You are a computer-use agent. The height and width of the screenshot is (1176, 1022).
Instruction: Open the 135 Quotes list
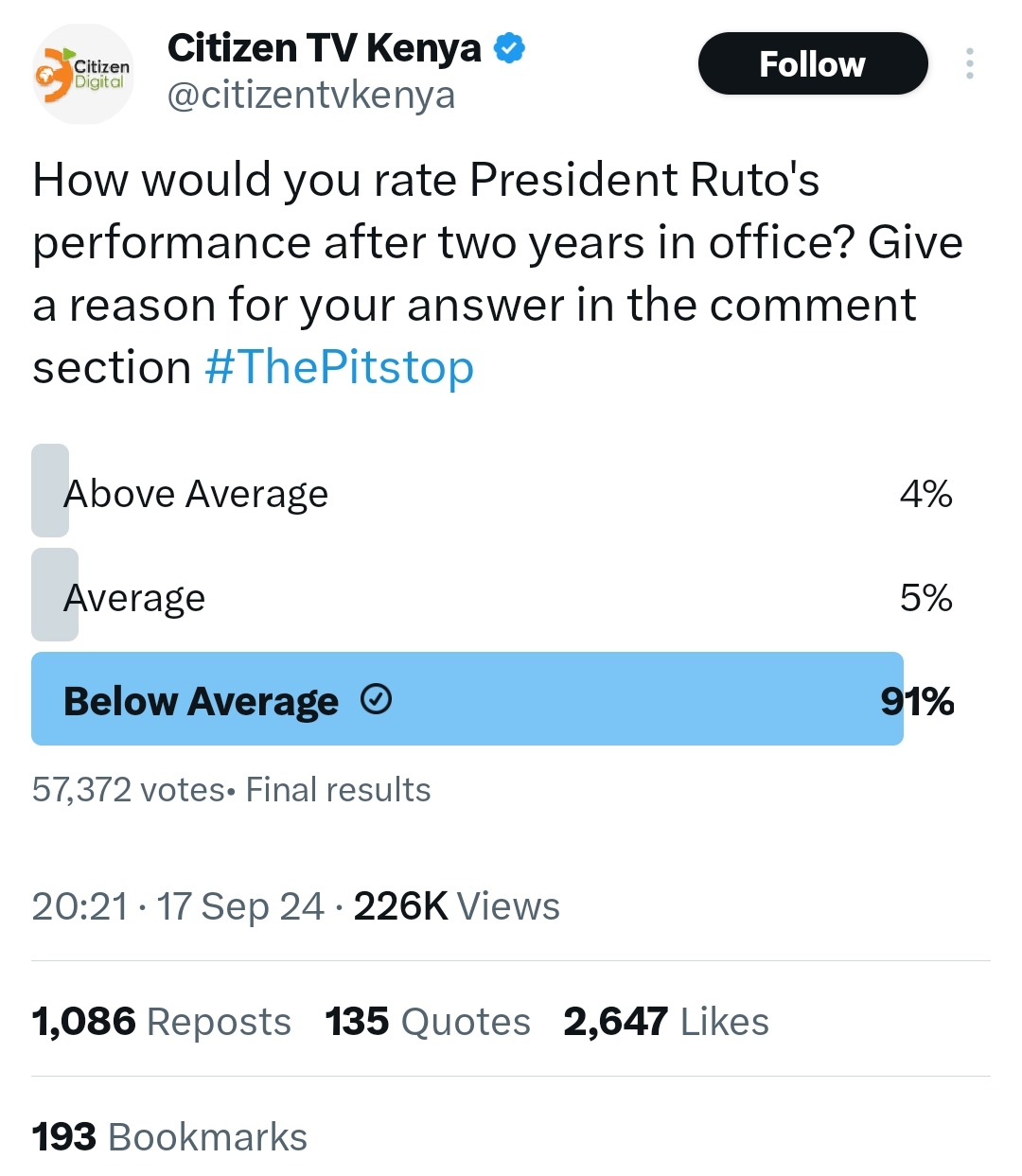[x=428, y=1022]
